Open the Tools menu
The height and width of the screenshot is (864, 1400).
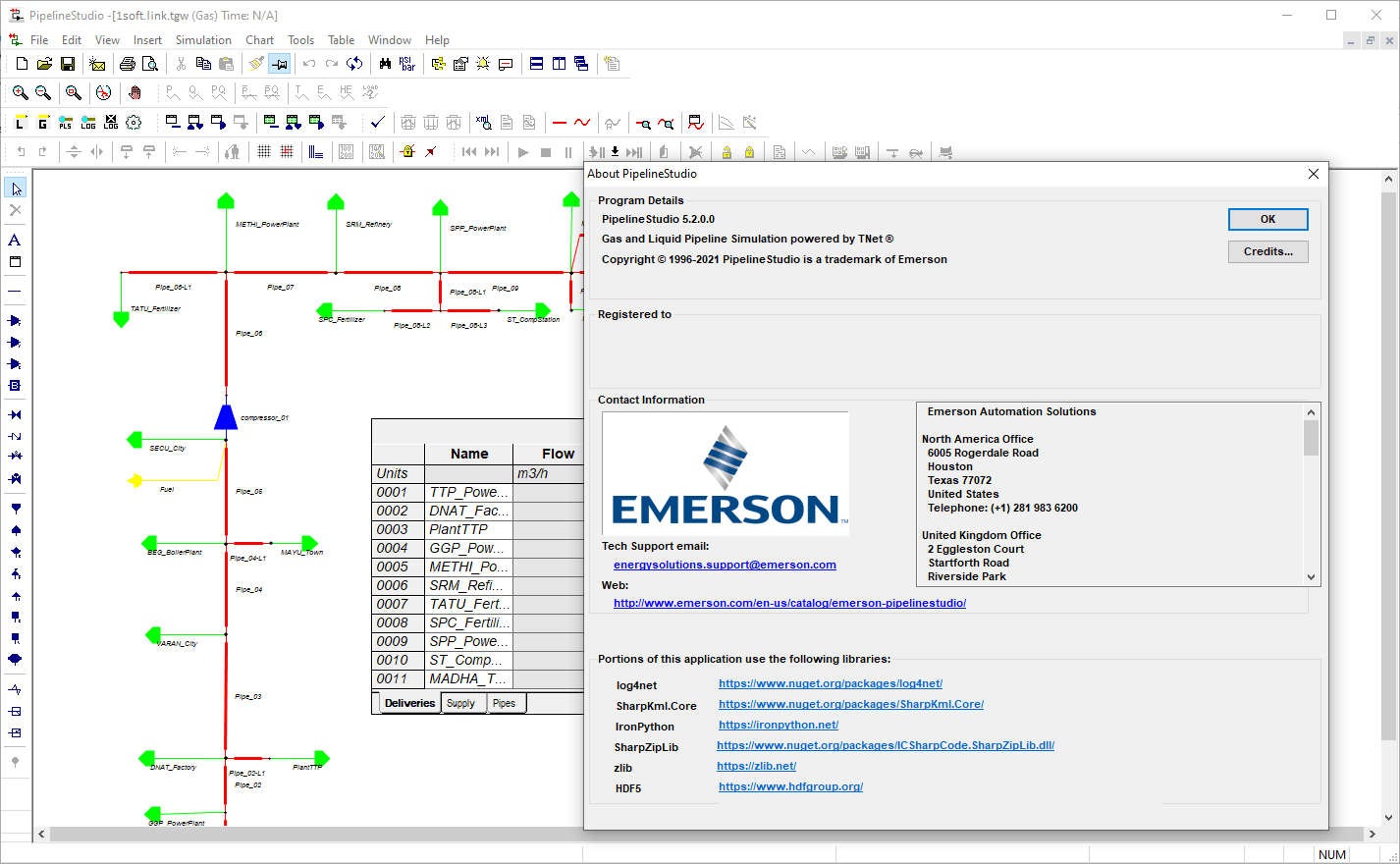pyautogui.click(x=300, y=40)
